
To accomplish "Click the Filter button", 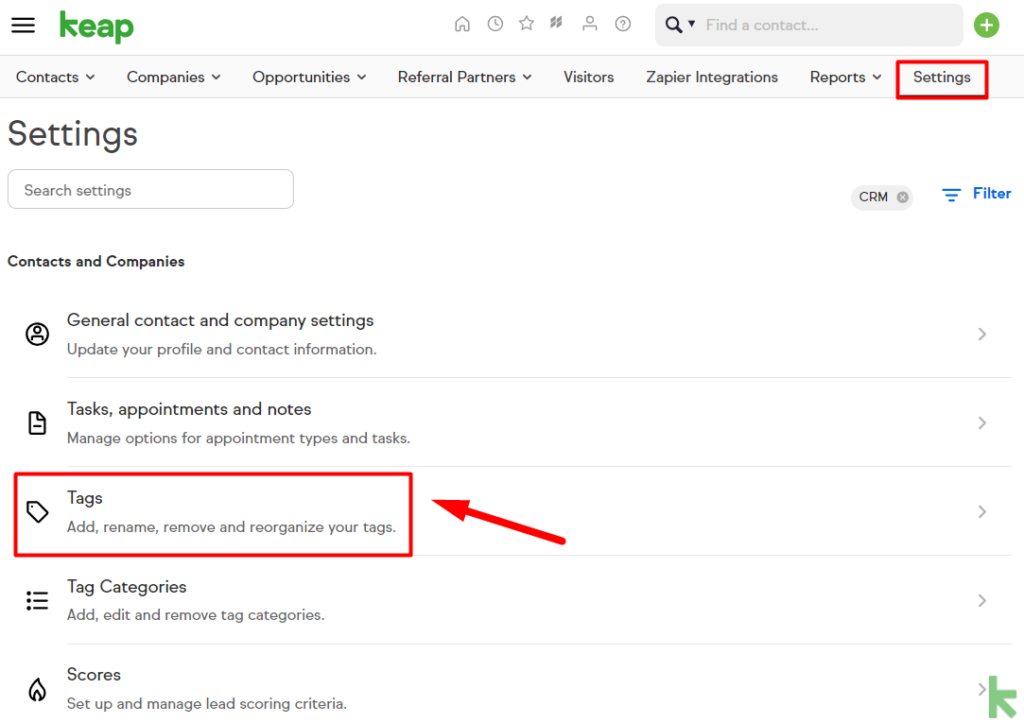I will pyautogui.click(x=976, y=194).
